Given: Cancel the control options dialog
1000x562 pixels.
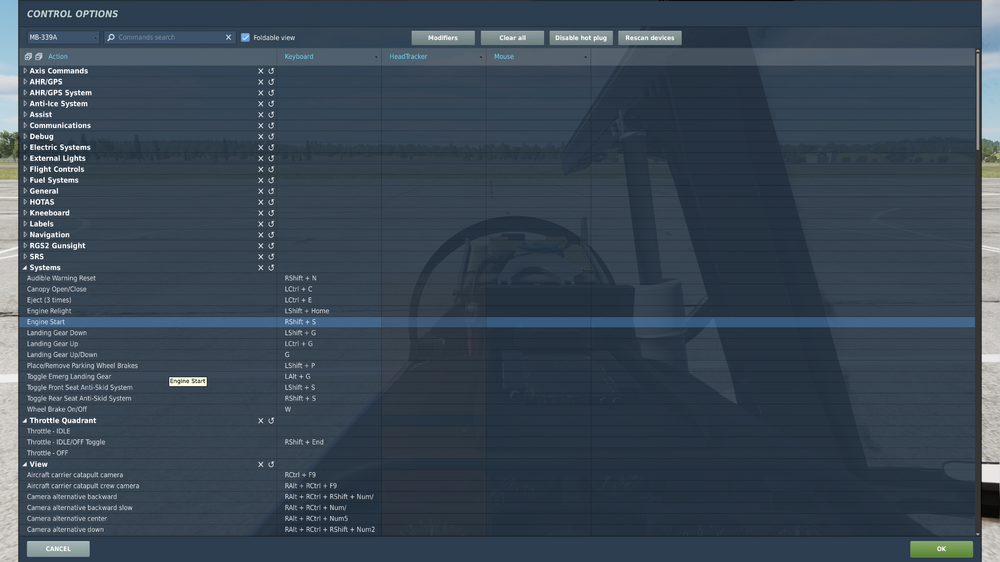Looking at the screenshot, I should [x=58, y=549].
